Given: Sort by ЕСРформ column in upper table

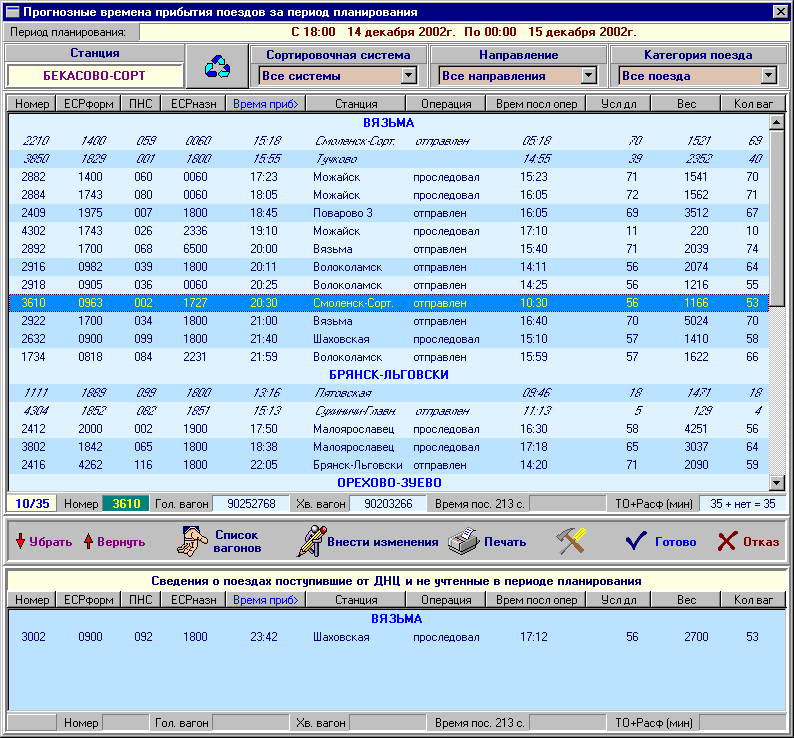Looking at the screenshot, I should (x=89, y=104).
